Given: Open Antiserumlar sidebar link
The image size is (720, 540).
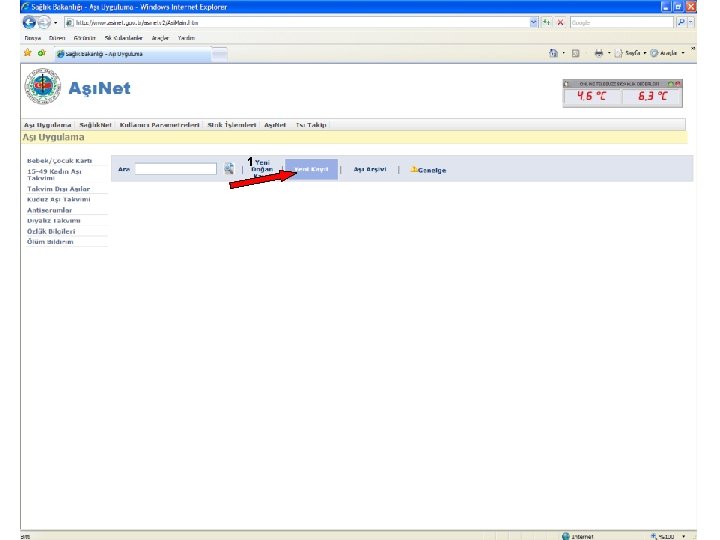Looking at the screenshot, I should point(49,210).
